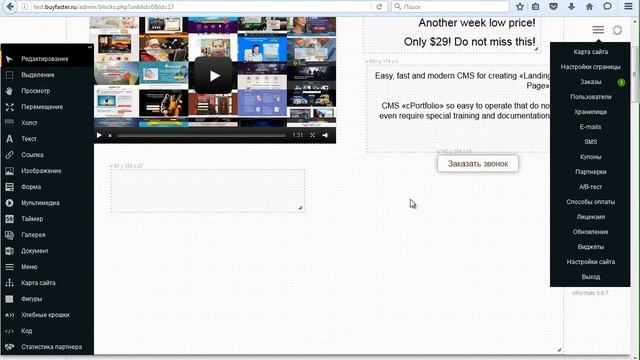640x360 pixels.
Task: Choose the Ссылка link tool icon
Action: 9,155
